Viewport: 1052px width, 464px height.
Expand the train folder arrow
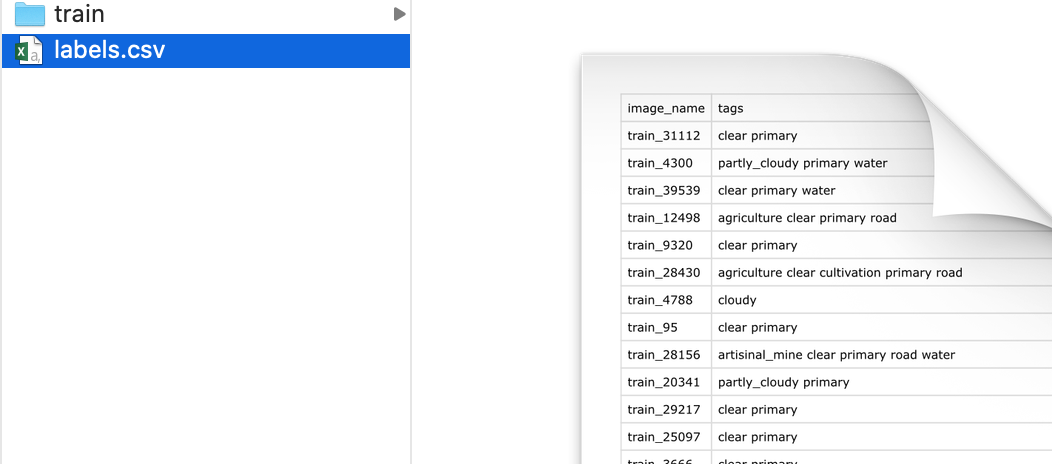point(399,14)
